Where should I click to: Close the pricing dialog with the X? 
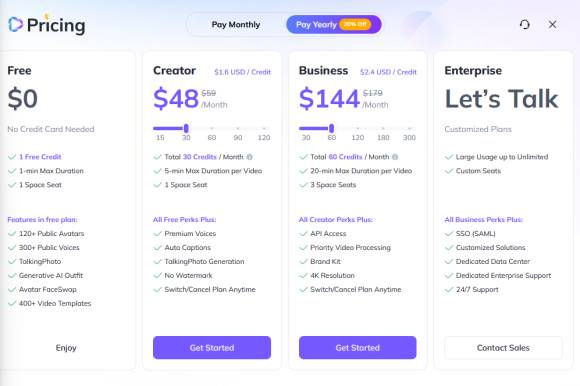[552, 24]
